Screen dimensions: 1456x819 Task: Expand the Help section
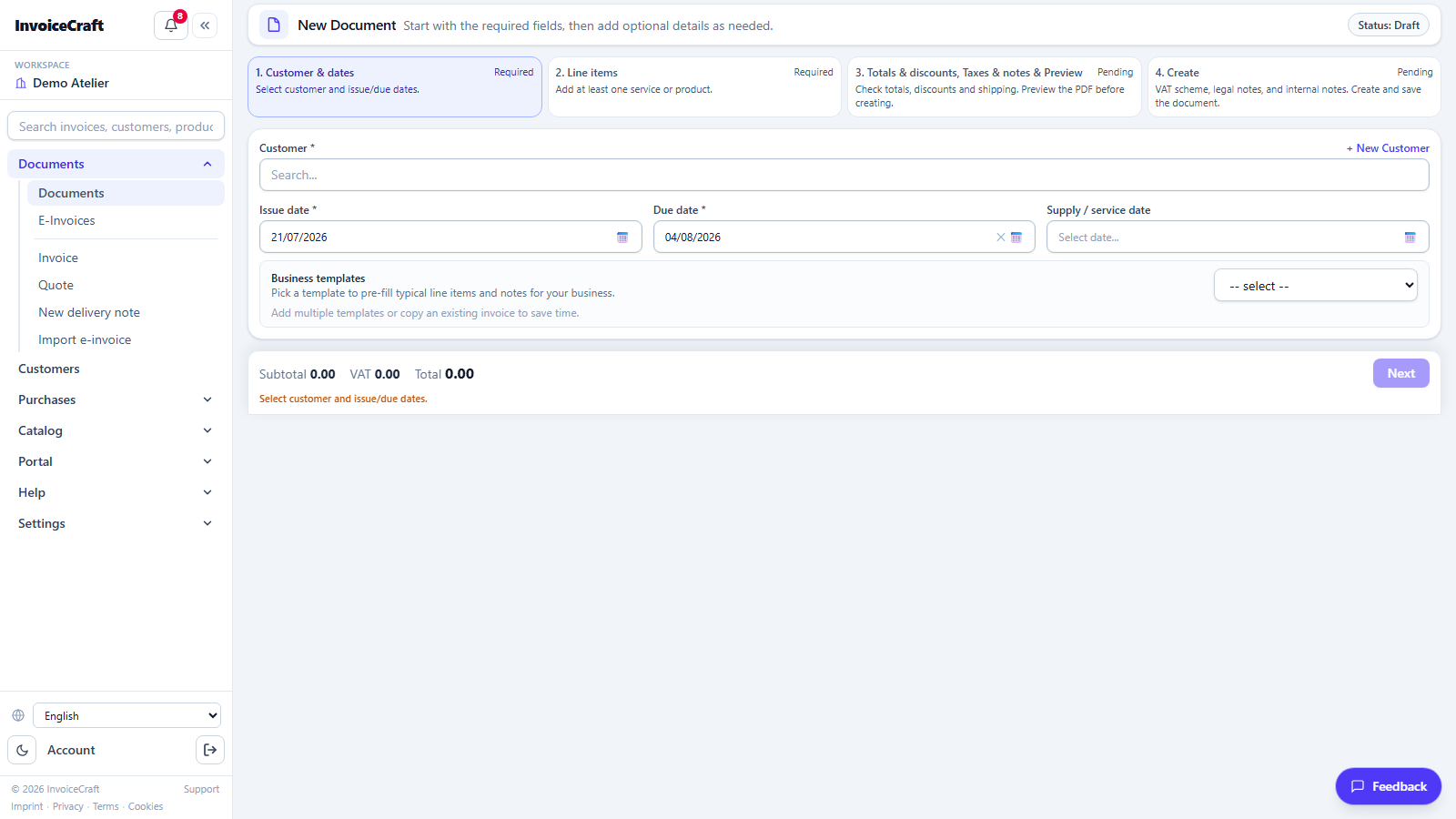point(116,492)
